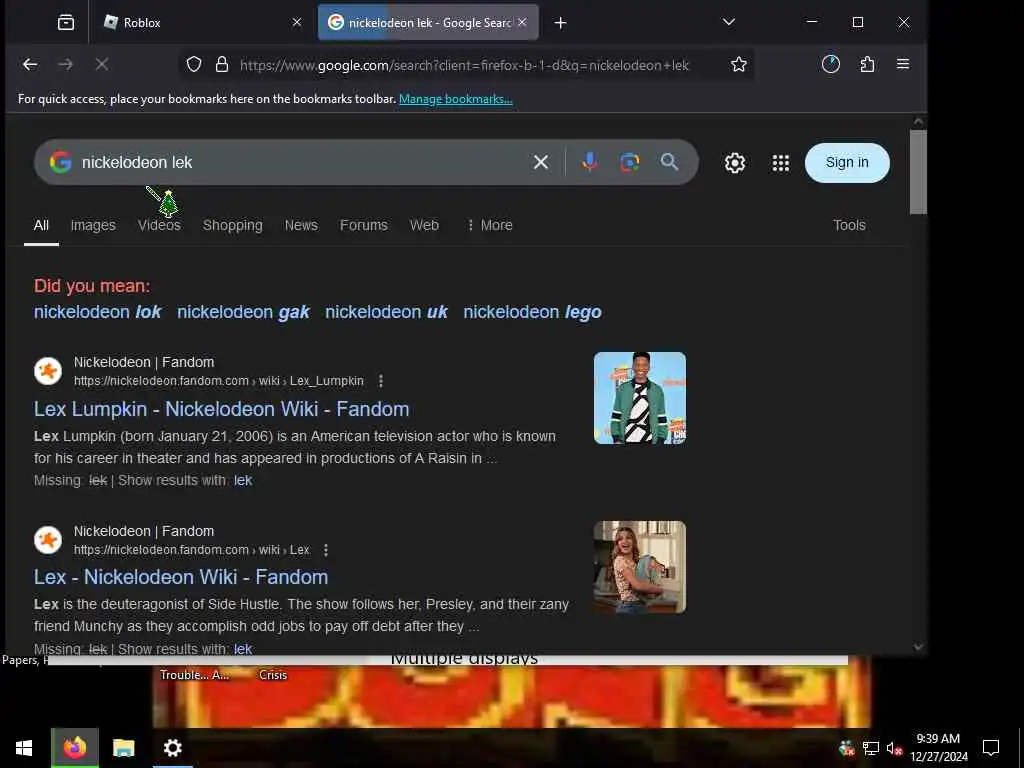Choose suggestion nickelodeon gak

243,312
